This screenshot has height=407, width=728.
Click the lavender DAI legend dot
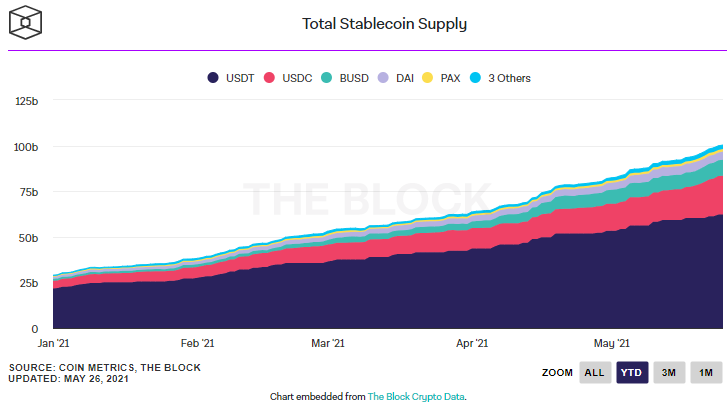387,78
